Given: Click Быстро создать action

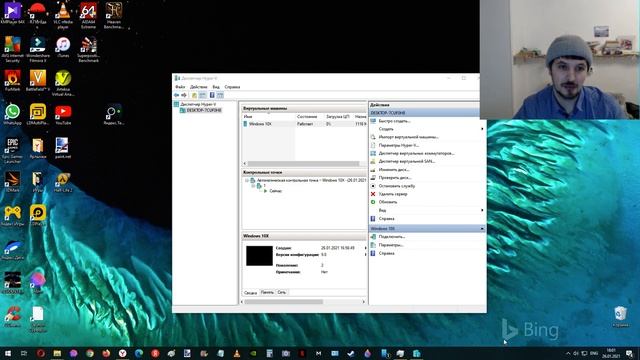Looking at the screenshot, I should tap(394, 121).
